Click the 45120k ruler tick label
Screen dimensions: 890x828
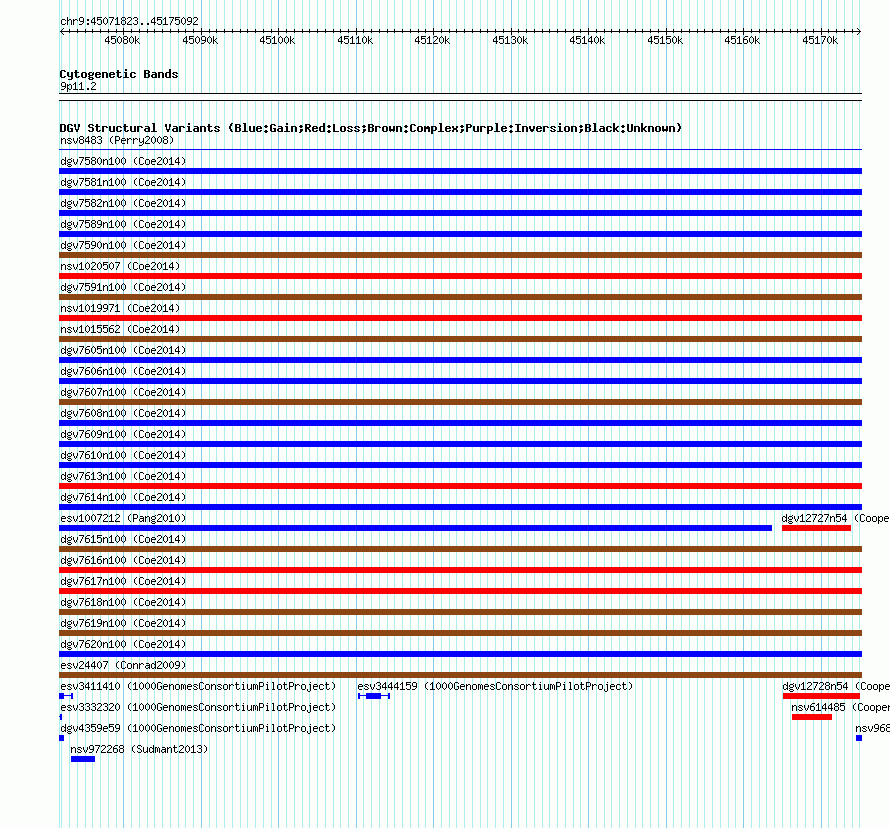432,40
